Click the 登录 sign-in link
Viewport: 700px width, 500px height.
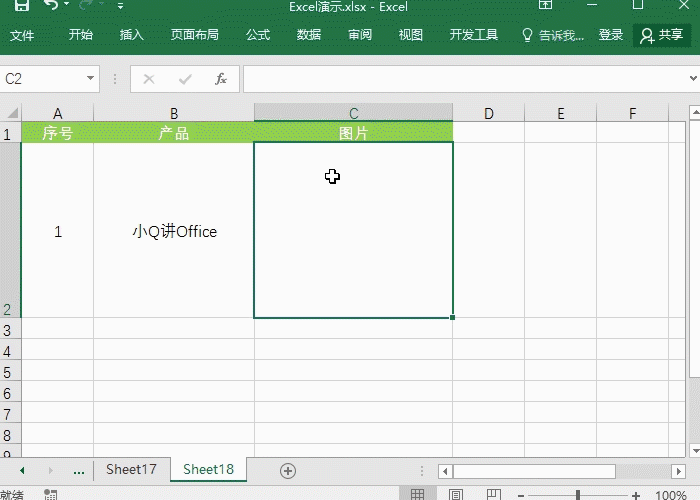[x=611, y=35]
